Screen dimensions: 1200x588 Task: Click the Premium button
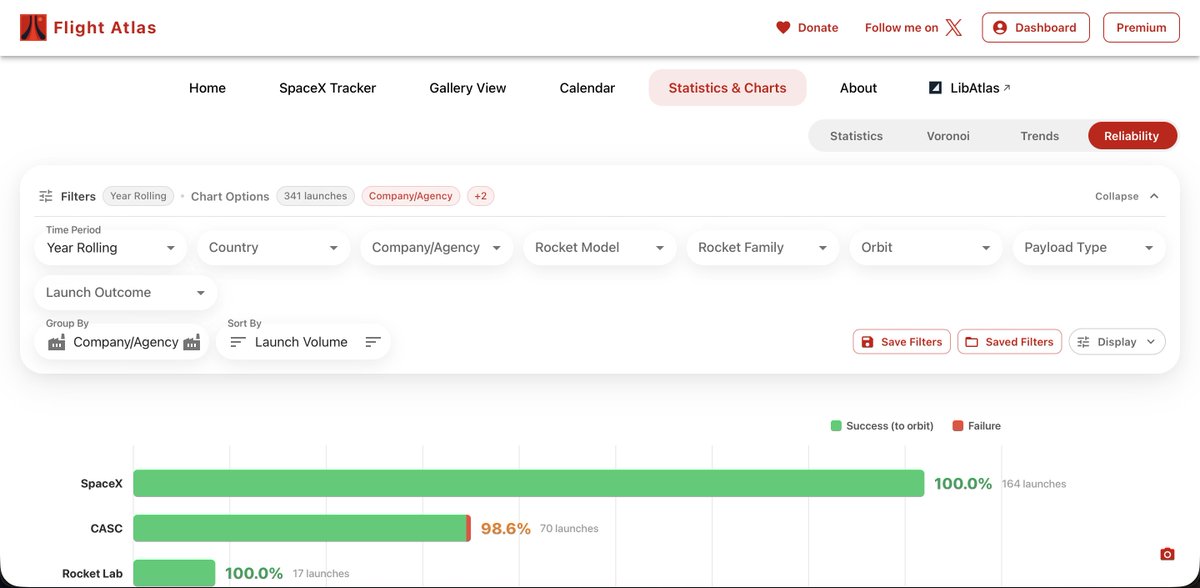(x=1141, y=28)
